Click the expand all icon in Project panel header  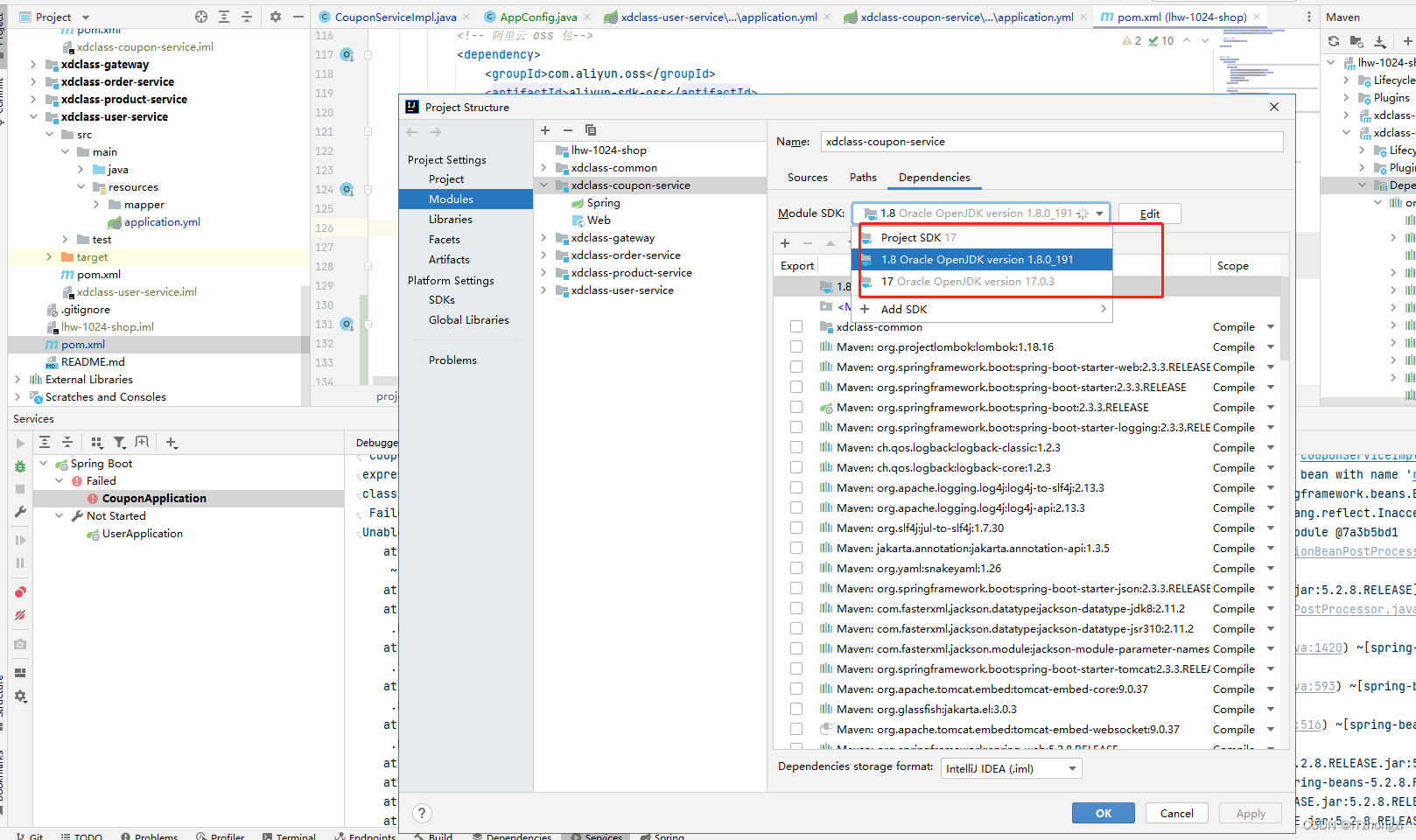(x=224, y=17)
